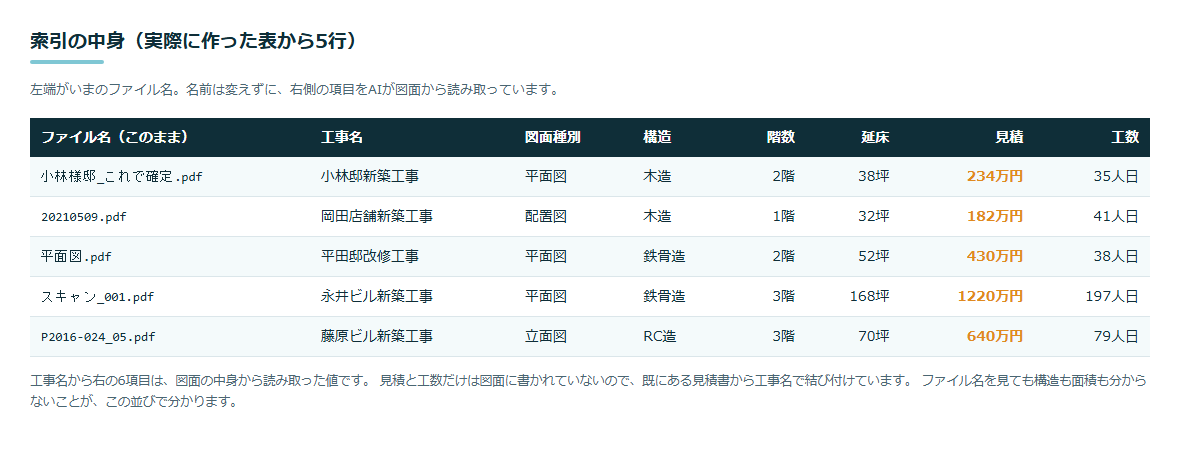Image resolution: width=1180 pixels, height=470 pixels.
Task: Select file name 20210509.pdf
Action: (x=84, y=217)
